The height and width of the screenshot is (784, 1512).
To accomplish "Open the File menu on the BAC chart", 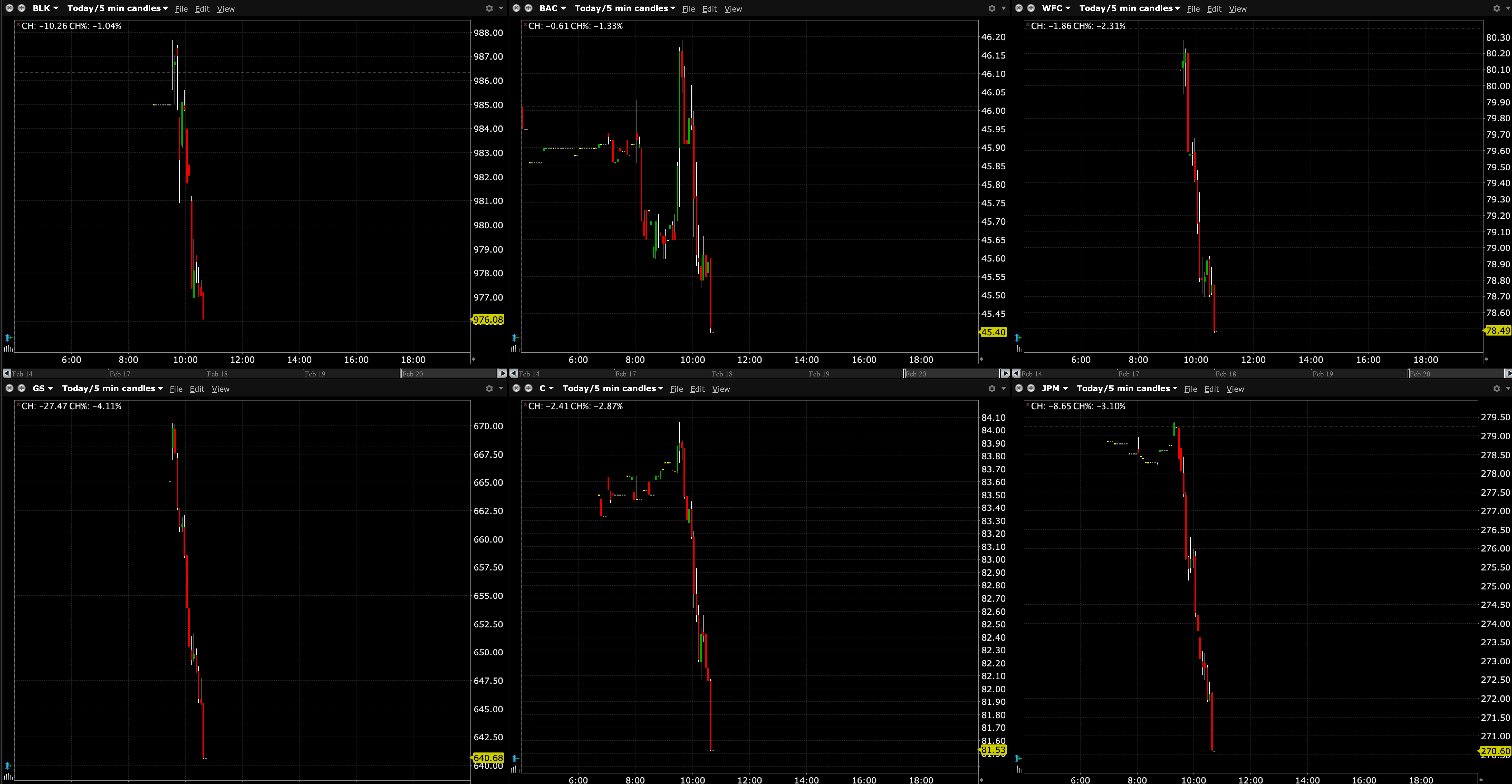I will [688, 9].
